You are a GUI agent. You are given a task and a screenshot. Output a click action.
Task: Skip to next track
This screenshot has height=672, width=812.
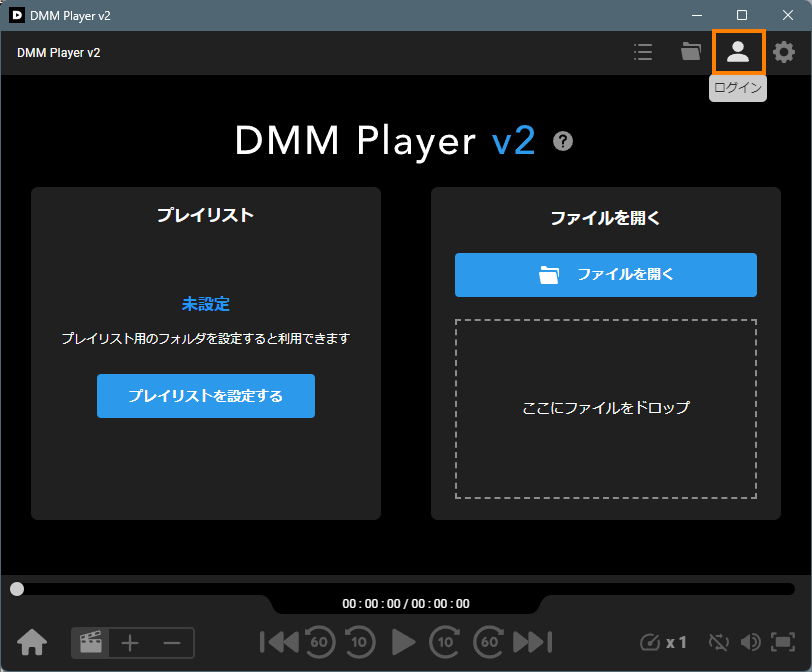(x=532, y=642)
